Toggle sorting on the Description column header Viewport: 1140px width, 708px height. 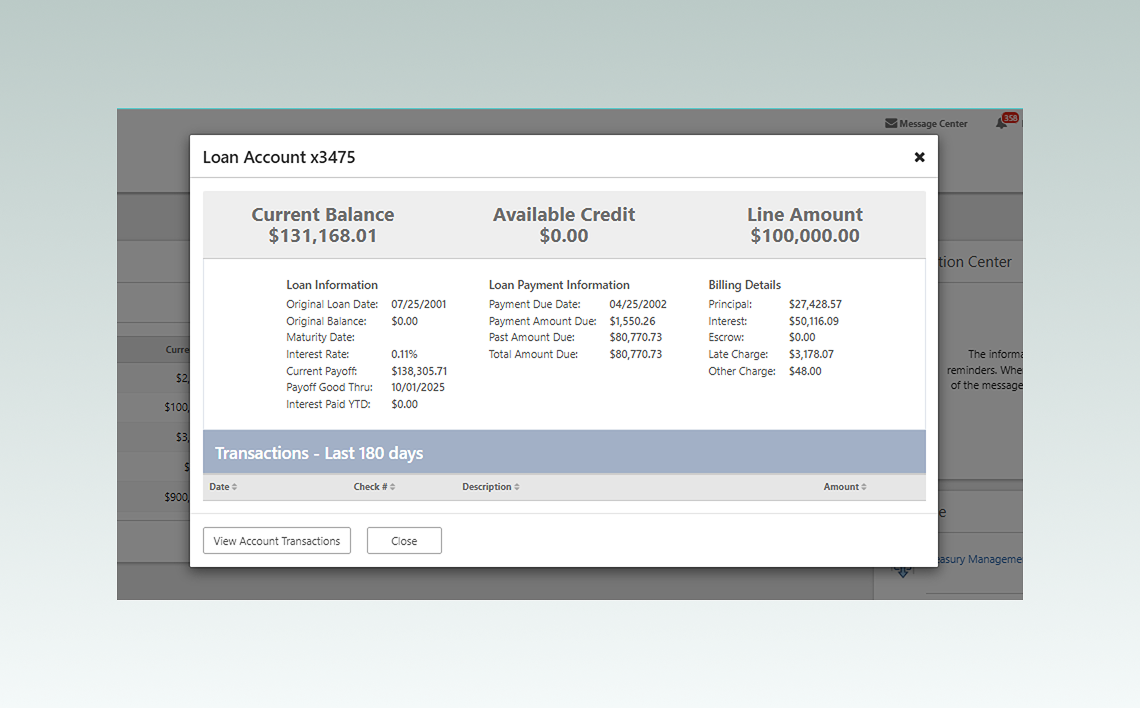[489, 487]
